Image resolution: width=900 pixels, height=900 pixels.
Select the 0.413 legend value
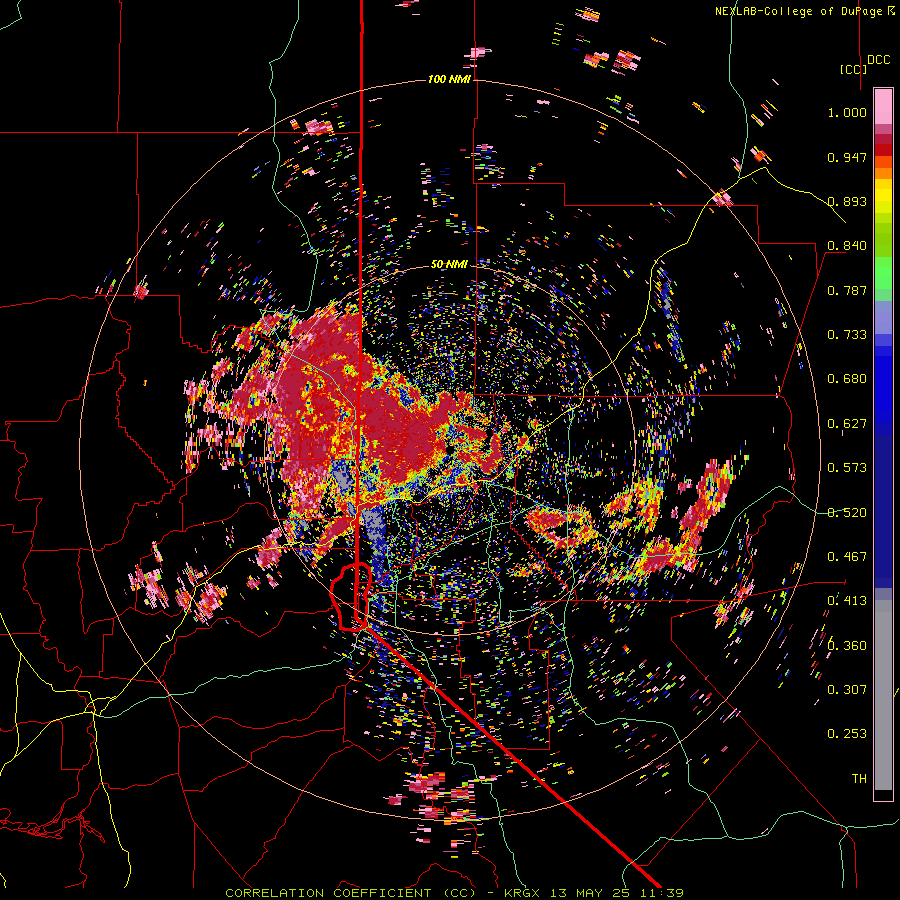[847, 601]
